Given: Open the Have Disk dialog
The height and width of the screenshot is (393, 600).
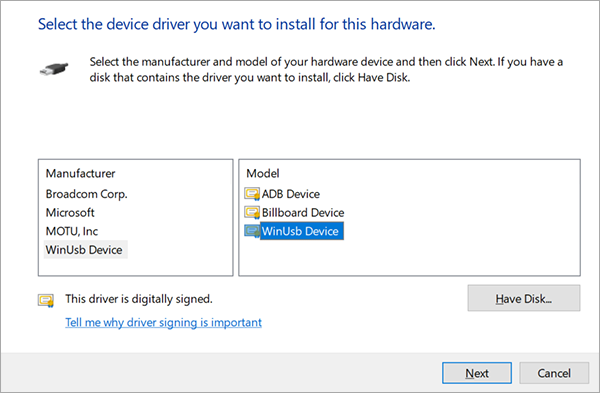Looking at the screenshot, I should [x=523, y=298].
